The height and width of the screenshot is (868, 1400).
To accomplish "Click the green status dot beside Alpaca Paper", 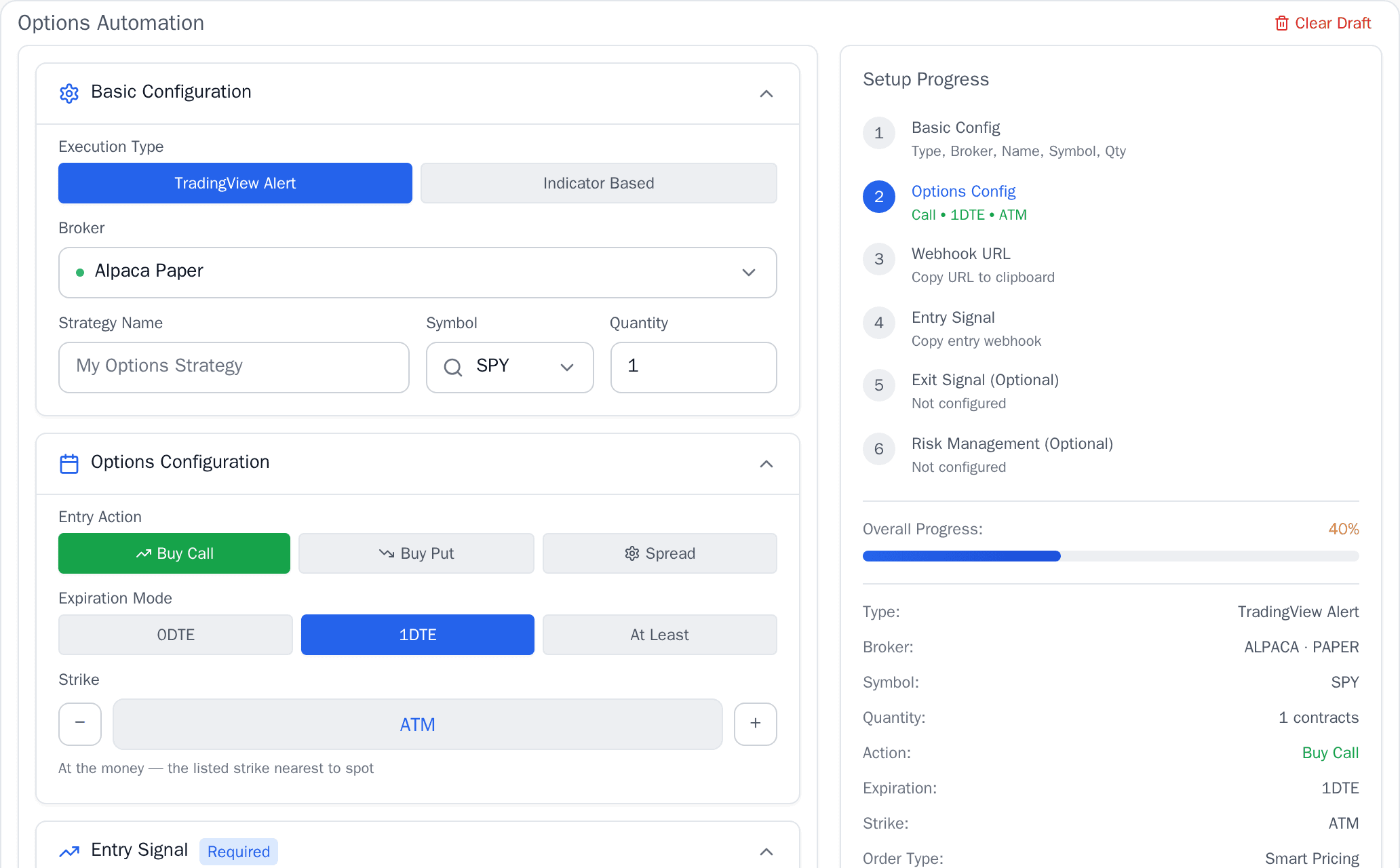I will point(80,272).
